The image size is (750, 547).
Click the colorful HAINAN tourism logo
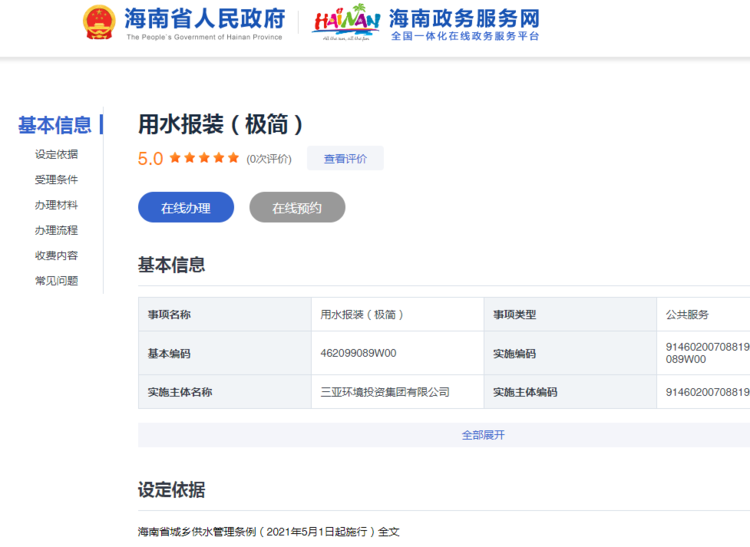(x=345, y=24)
